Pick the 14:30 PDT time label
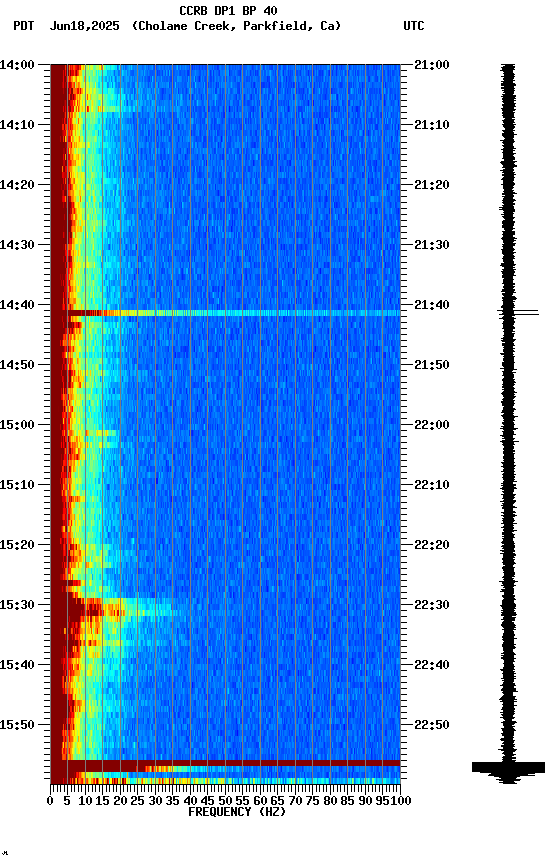552x864 pixels. [17, 245]
